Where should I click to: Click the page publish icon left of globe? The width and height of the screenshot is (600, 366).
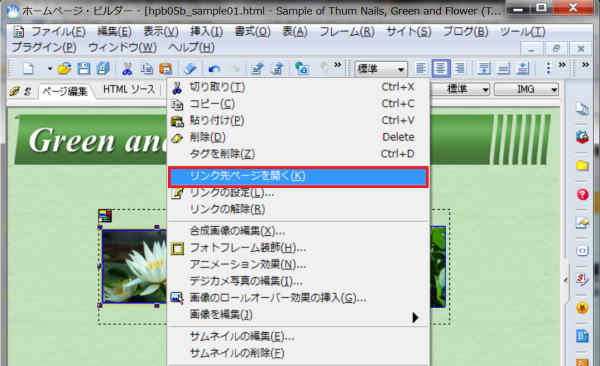pos(257,69)
